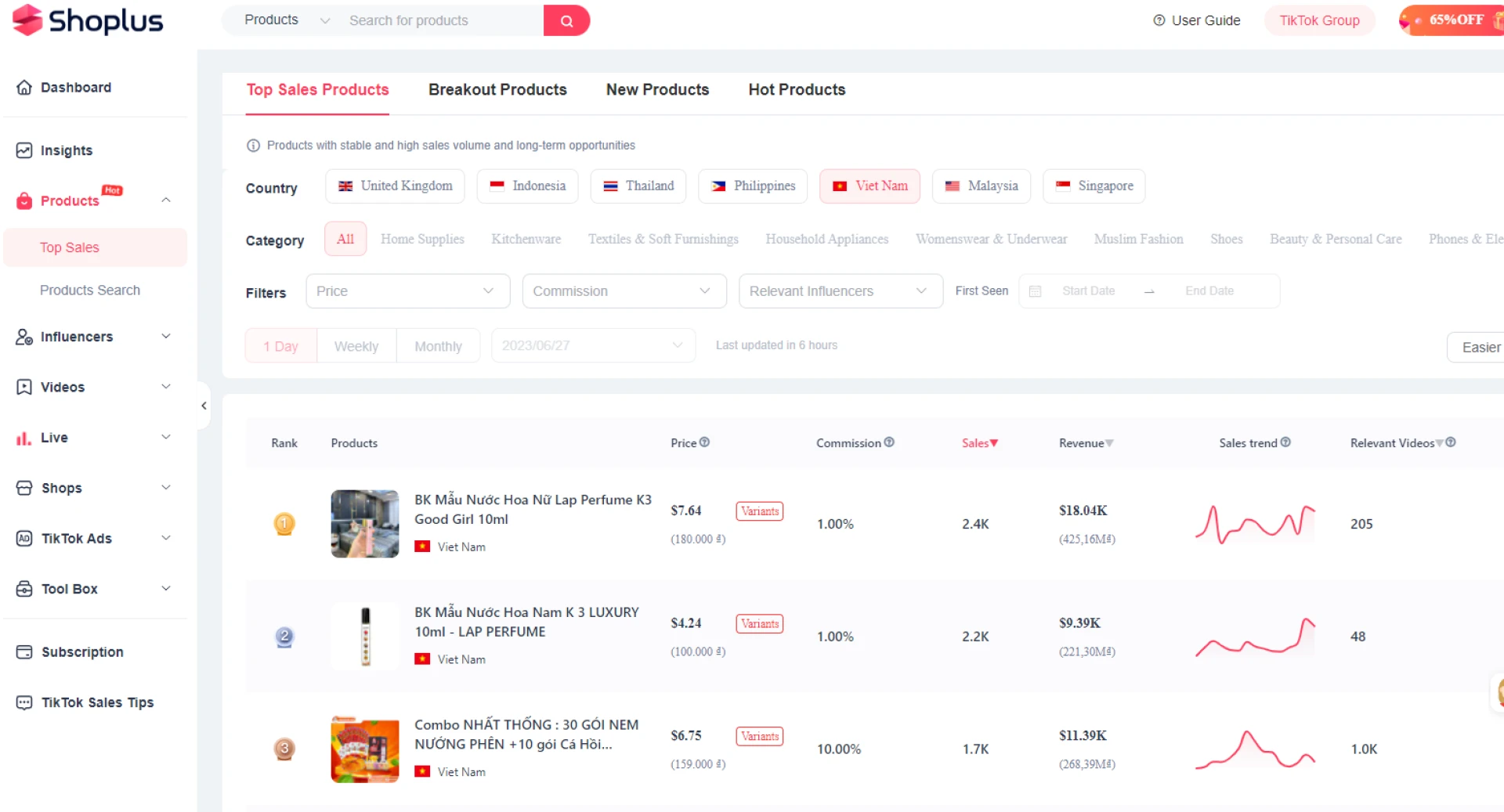The height and width of the screenshot is (812, 1504).
Task: Collapse the sidebar with the arrow handle
Action: (204, 406)
